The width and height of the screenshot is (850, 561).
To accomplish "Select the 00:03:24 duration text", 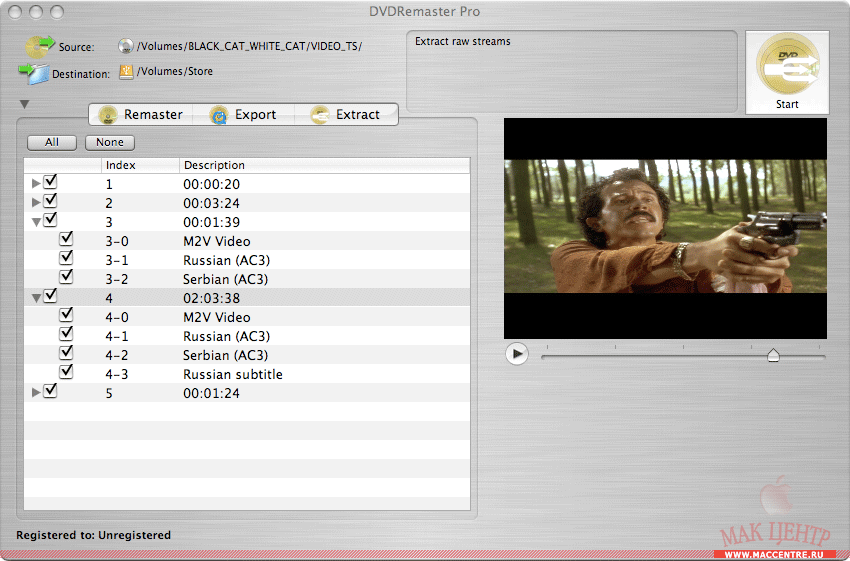I will click(211, 203).
